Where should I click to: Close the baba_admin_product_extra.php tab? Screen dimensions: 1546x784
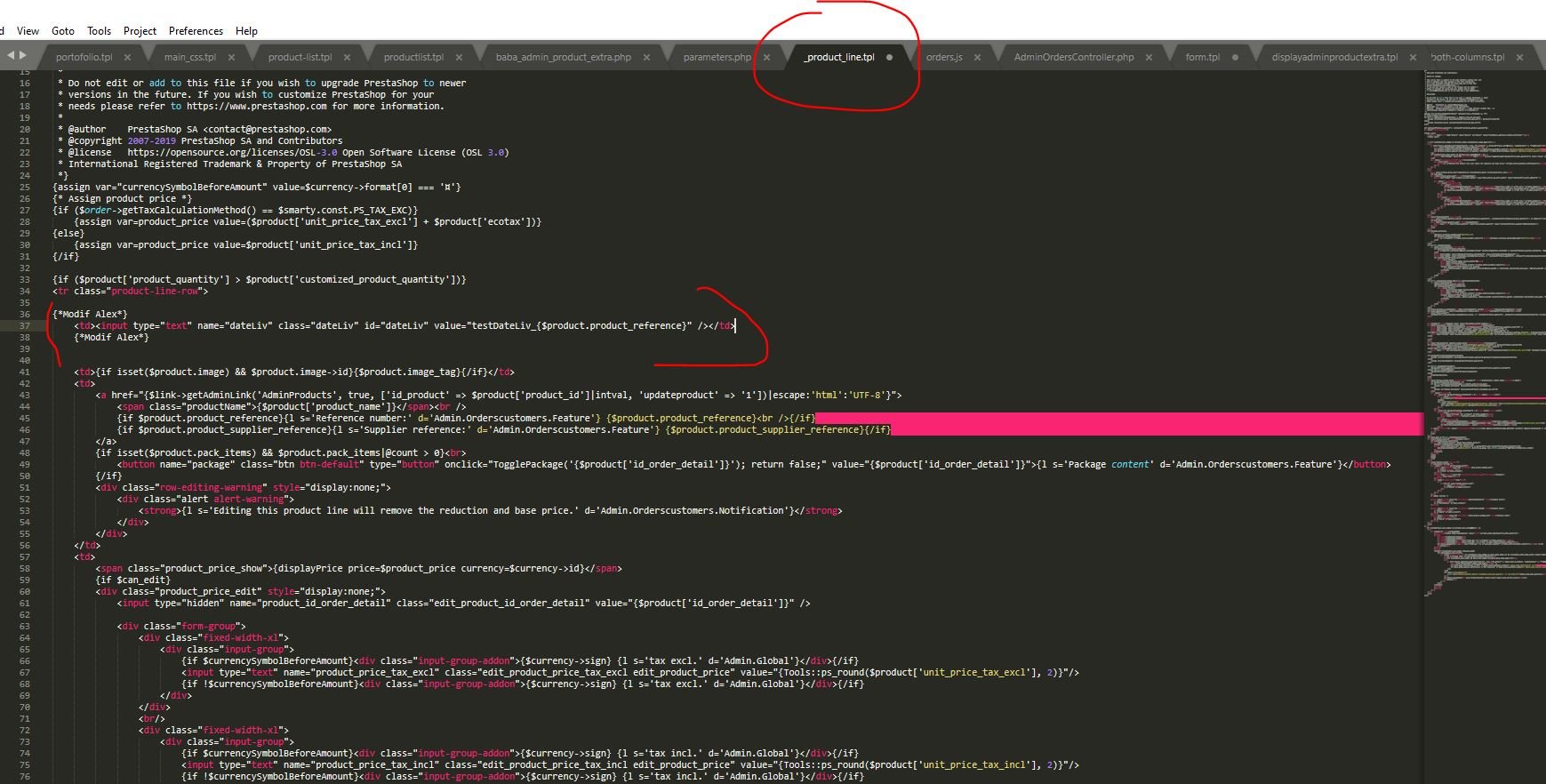[x=646, y=57]
